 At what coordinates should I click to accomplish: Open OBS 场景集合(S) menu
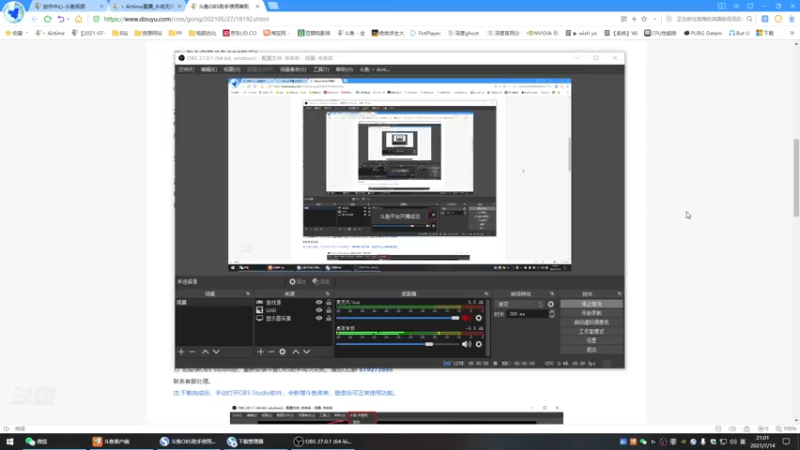click(293, 69)
